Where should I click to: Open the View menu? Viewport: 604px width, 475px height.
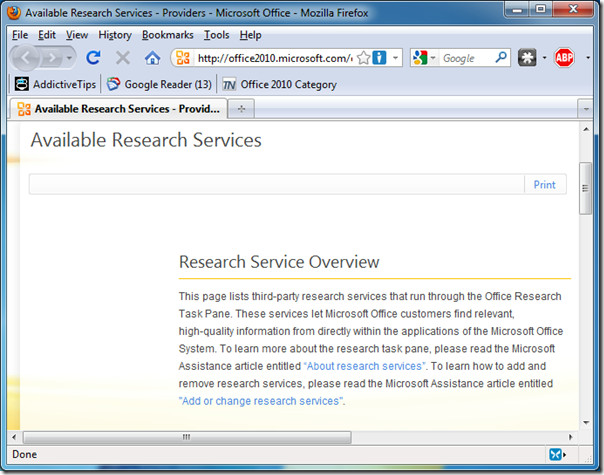tap(77, 35)
